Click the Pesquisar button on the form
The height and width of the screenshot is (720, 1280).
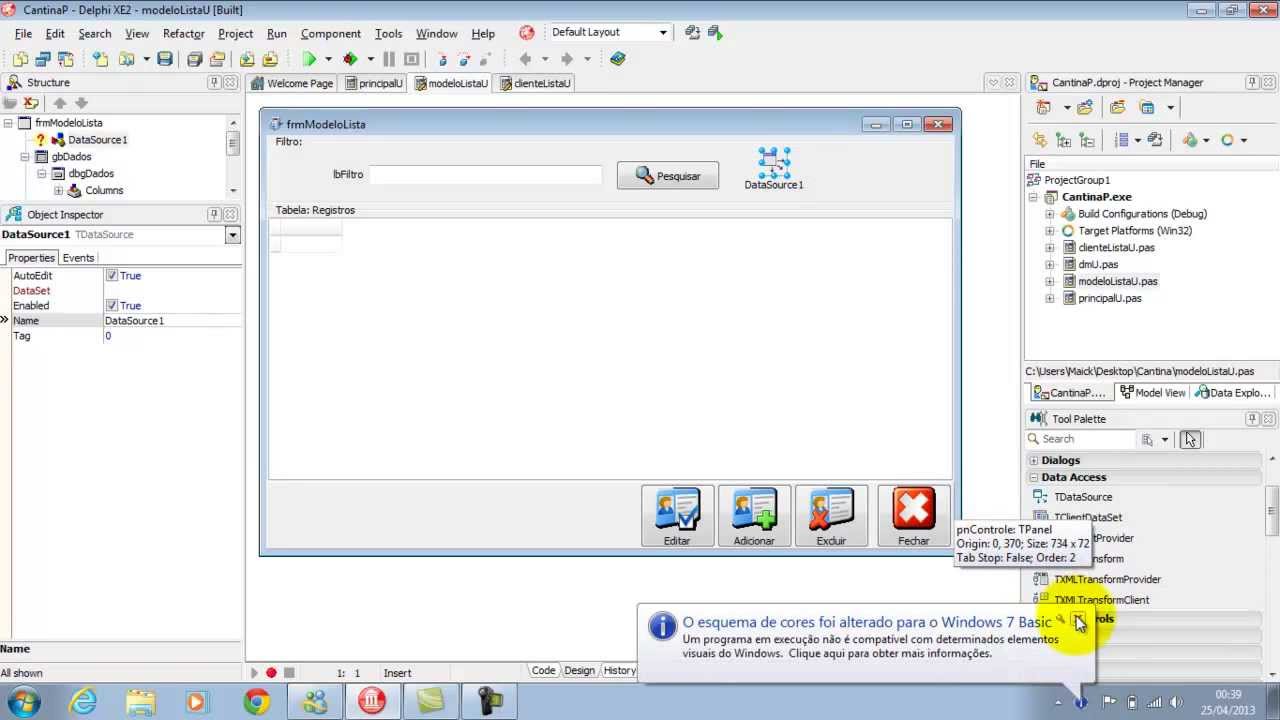668,175
